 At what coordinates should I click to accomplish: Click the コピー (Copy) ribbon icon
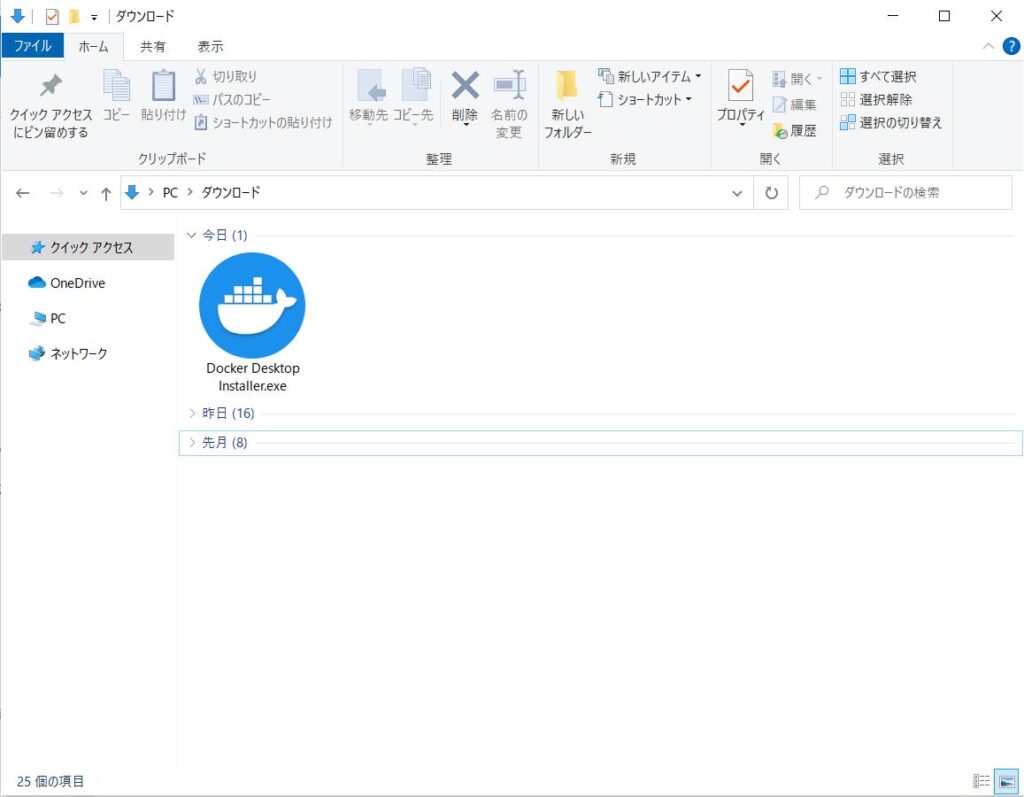[x=116, y=96]
